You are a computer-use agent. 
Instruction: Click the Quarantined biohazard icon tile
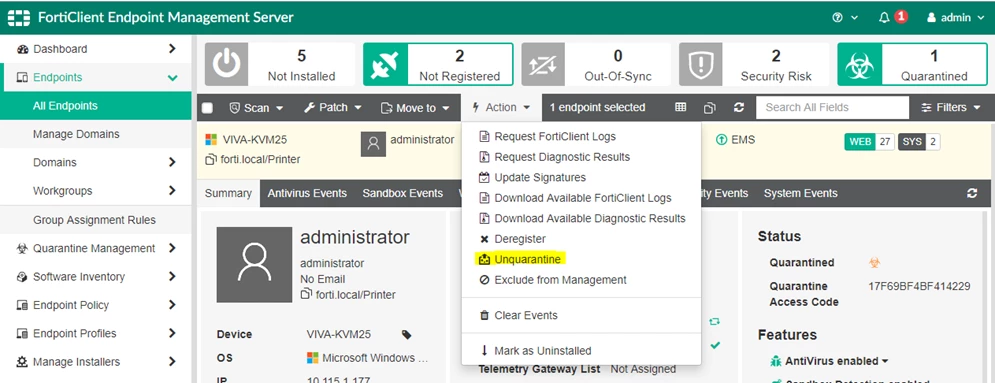point(860,65)
